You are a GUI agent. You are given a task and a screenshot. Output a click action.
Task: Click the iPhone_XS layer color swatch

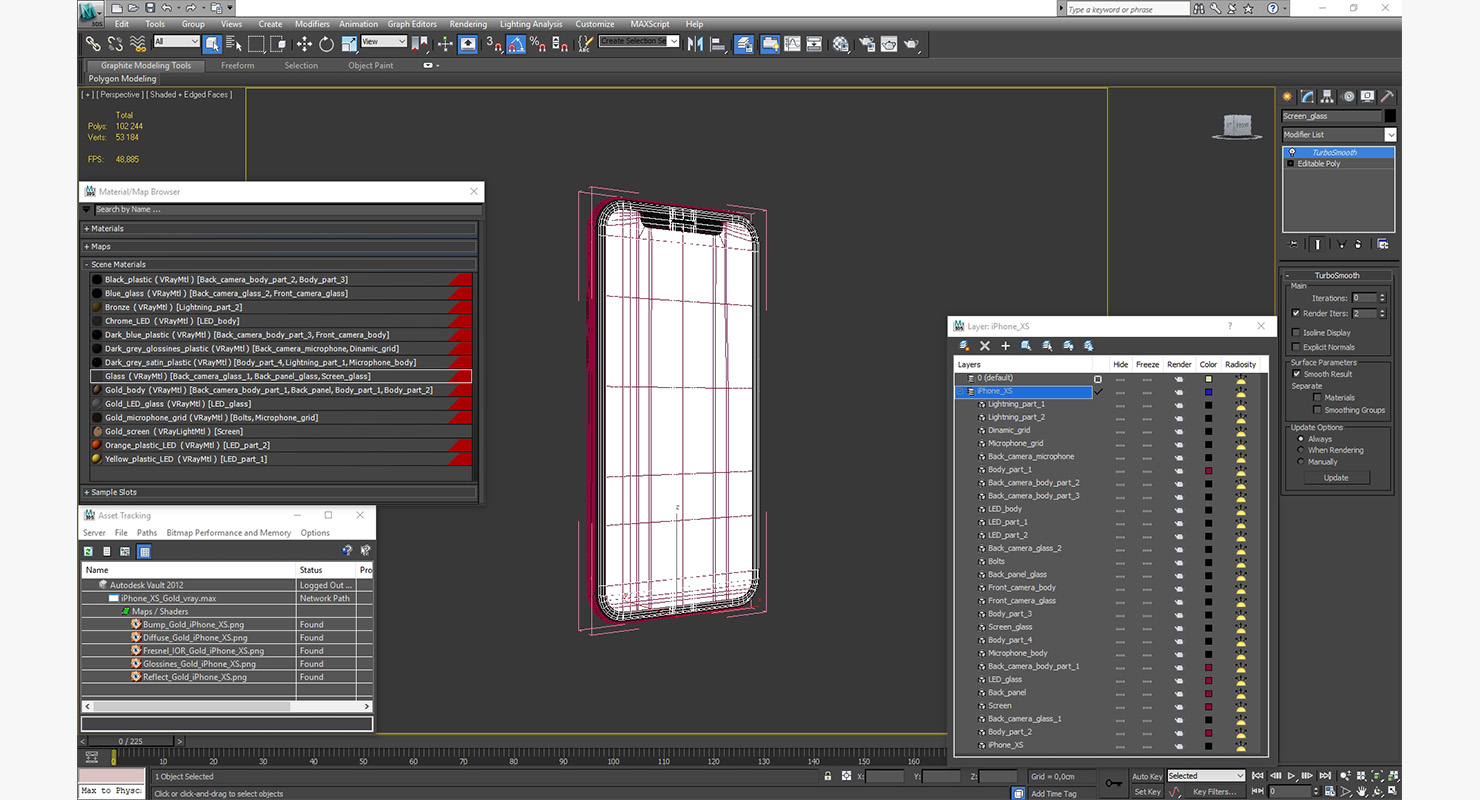coord(1208,392)
